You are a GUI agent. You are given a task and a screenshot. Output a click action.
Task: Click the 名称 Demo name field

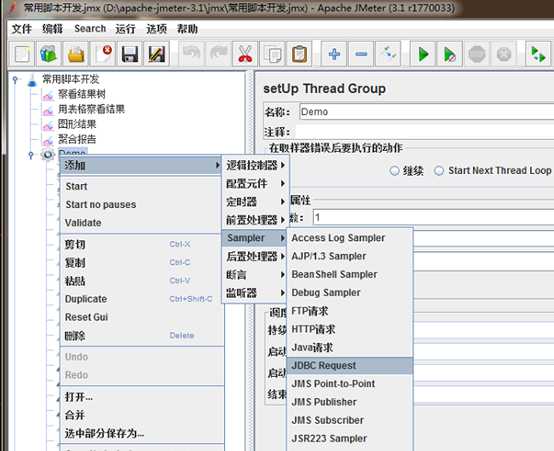coord(426,112)
